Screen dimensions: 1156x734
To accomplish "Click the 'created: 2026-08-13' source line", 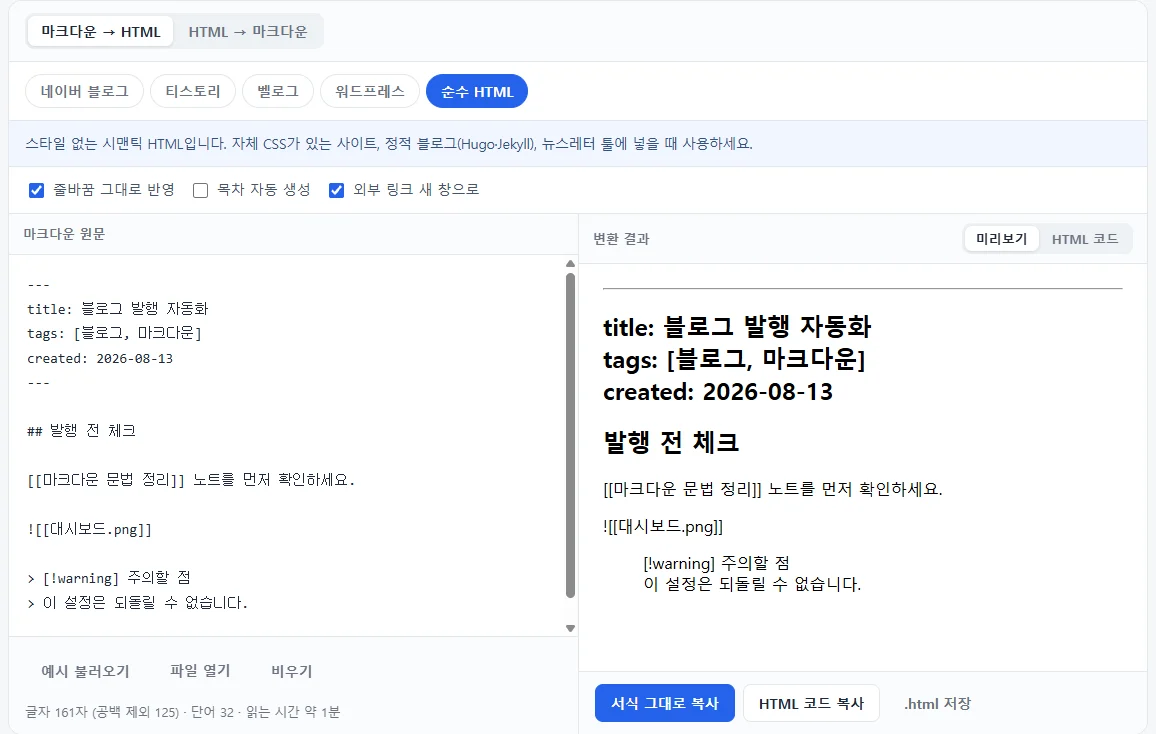I will click(x=100, y=358).
